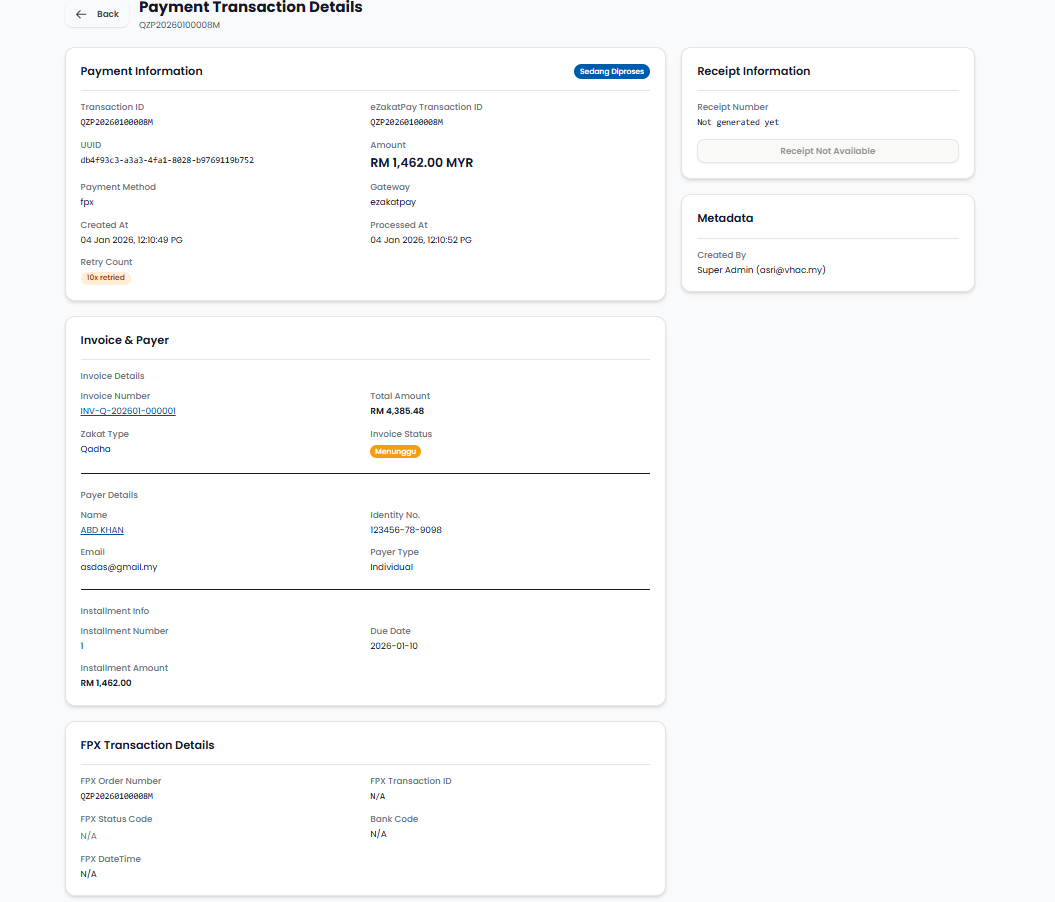1055x902 pixels.
Task: Click the Total Amount RM 4,385.48
Action: pos(397,411)
